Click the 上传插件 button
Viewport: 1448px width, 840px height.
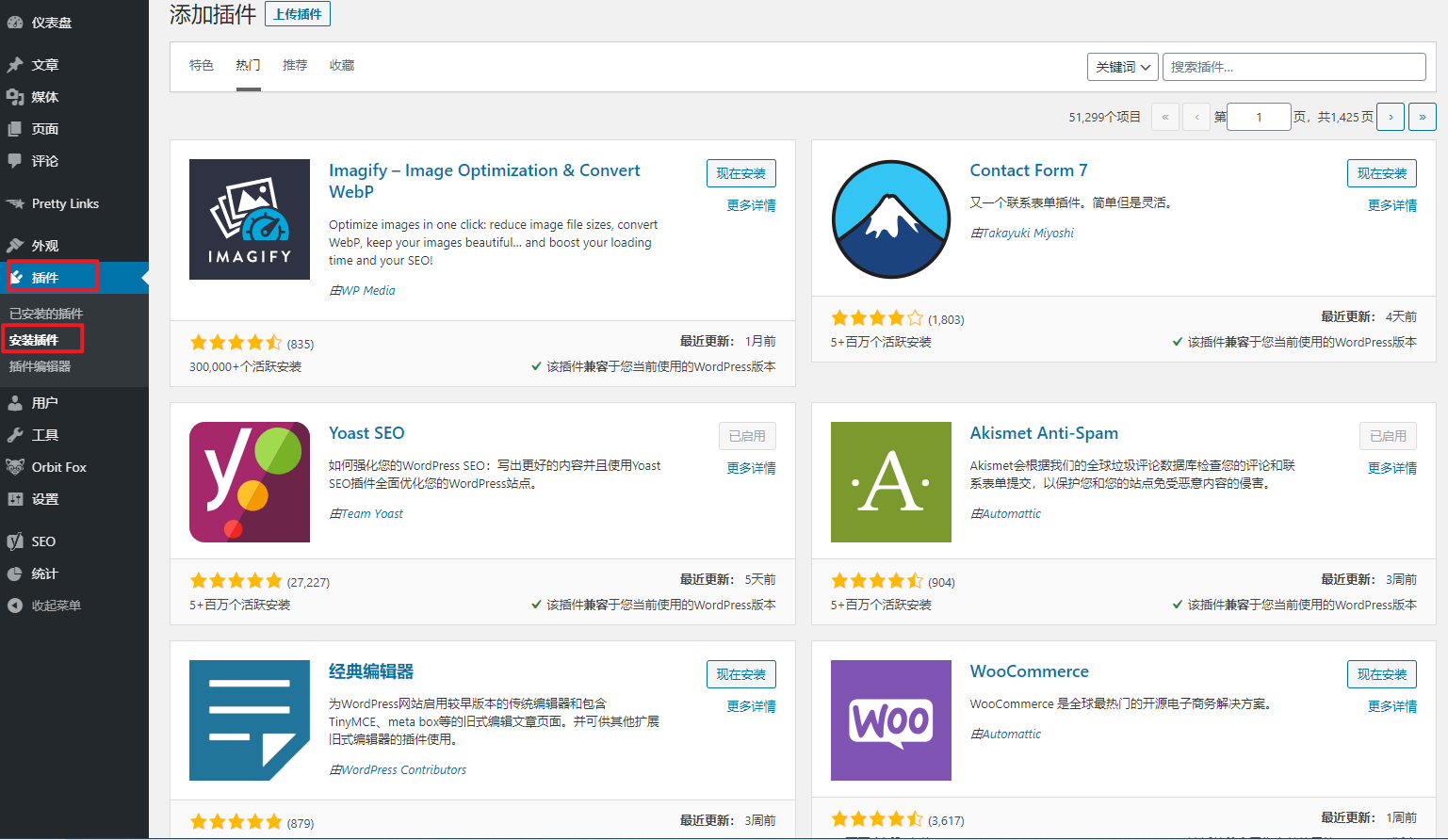point(298,14)
